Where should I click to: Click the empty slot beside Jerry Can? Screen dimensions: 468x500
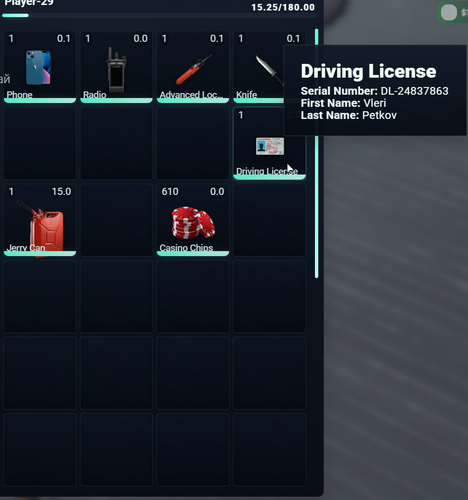[x=116, y=220]
